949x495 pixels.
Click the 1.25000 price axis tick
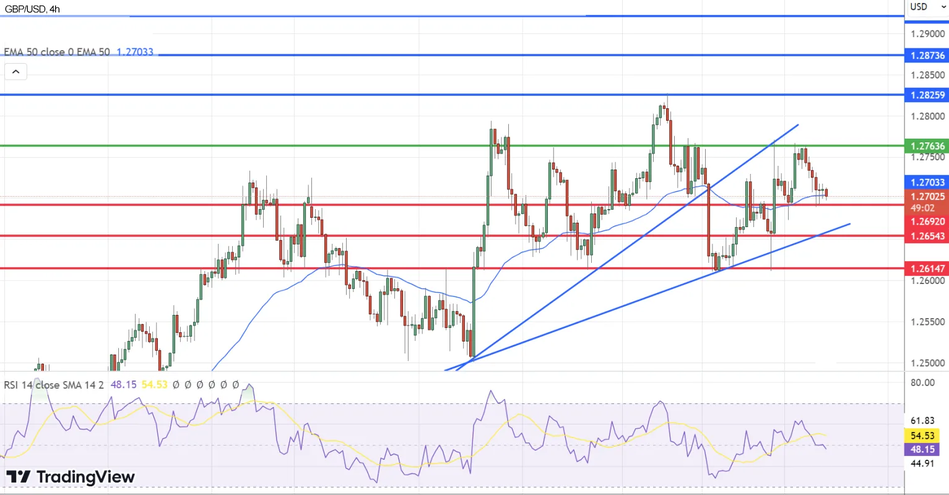(927, 363)
